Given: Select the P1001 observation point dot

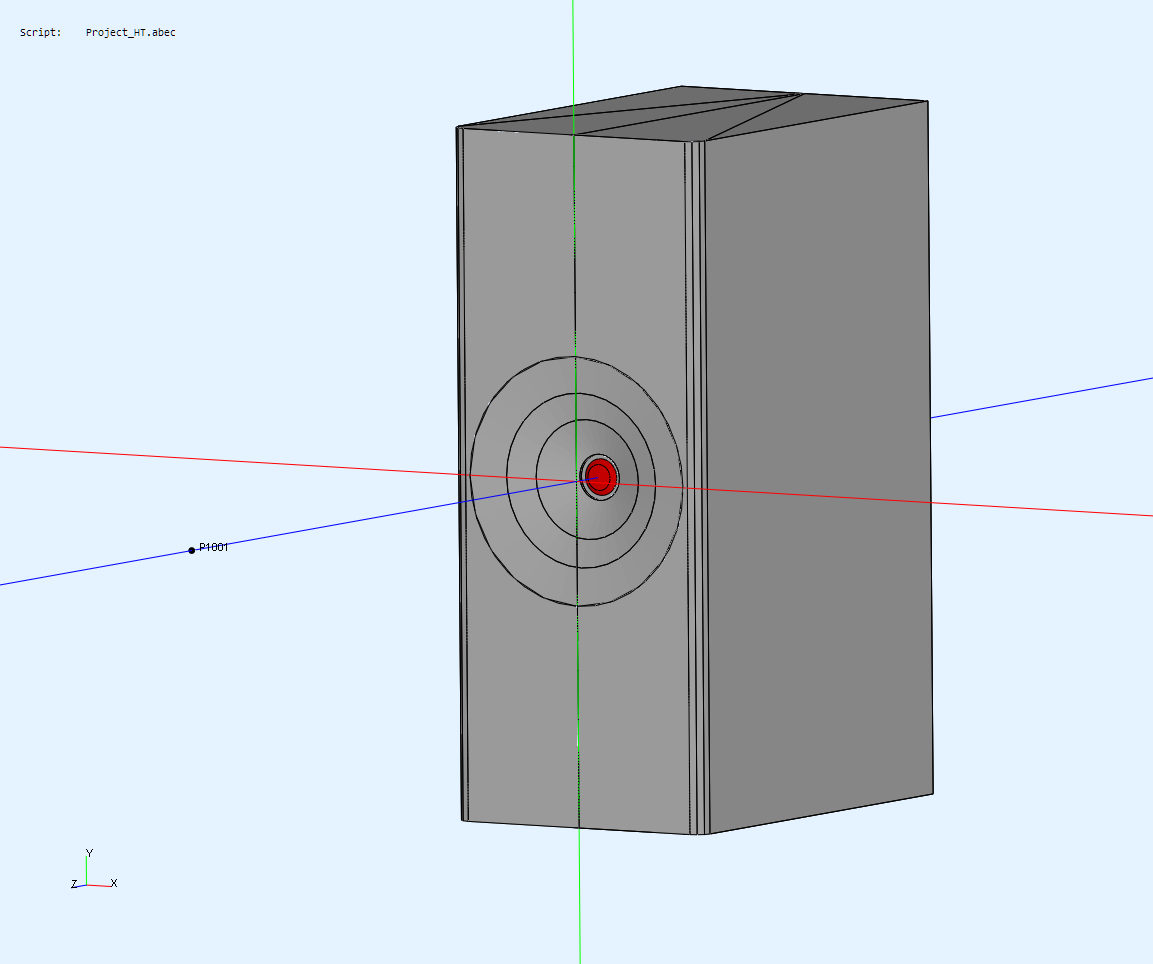Looking at the screenshot, I should pyautogui.click(x=192, y=550).
